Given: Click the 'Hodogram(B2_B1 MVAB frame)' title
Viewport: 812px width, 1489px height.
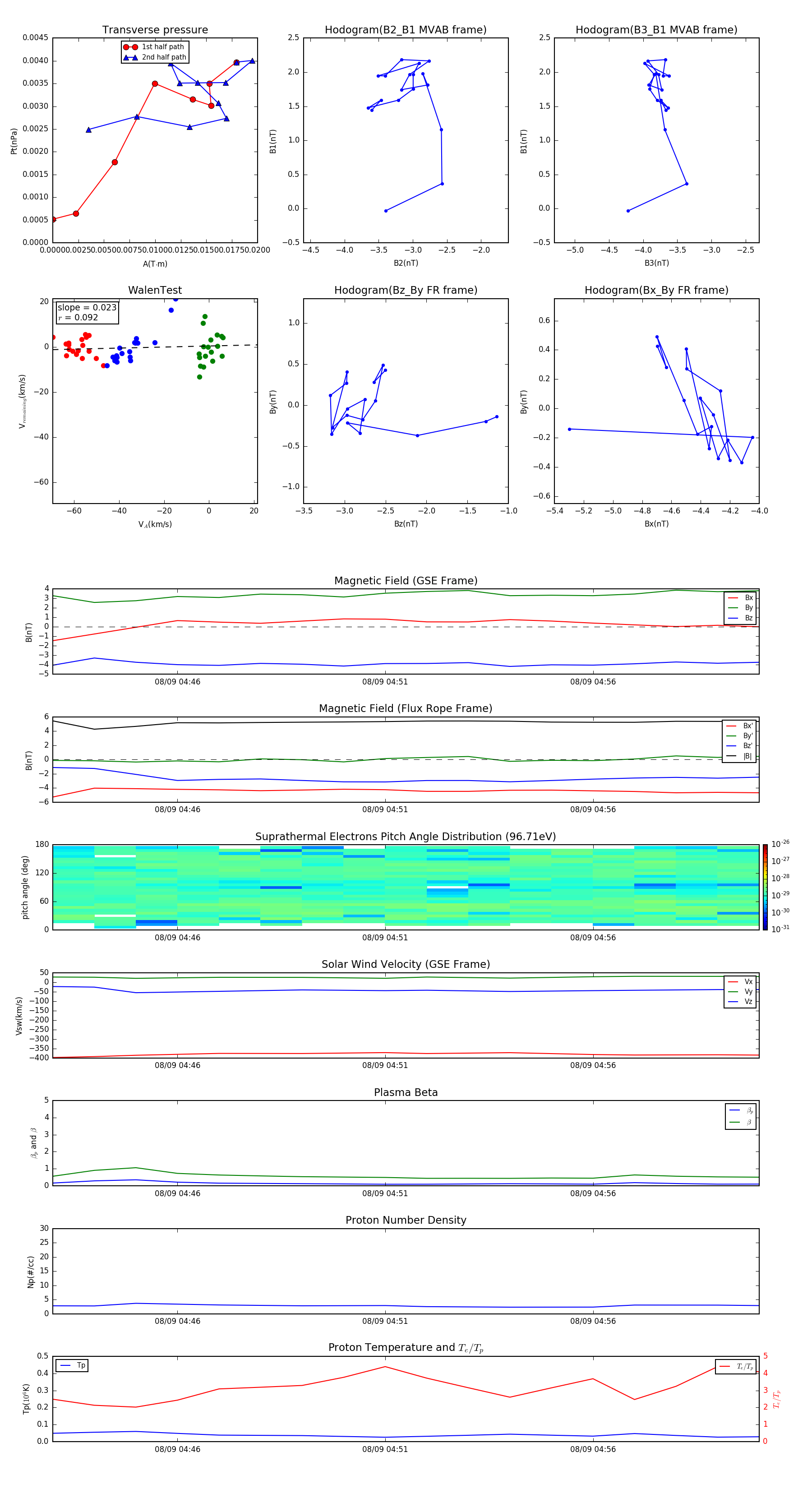Looking at the screenshot, I should click(406, 30).
